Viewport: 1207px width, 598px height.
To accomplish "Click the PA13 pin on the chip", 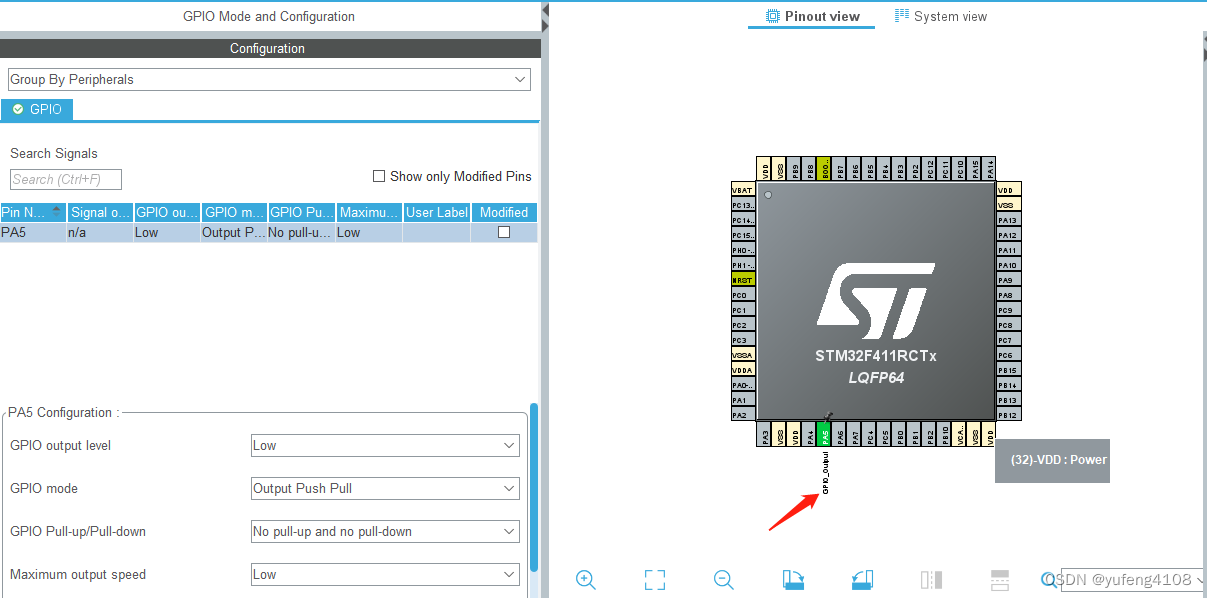I will 1009,220.
